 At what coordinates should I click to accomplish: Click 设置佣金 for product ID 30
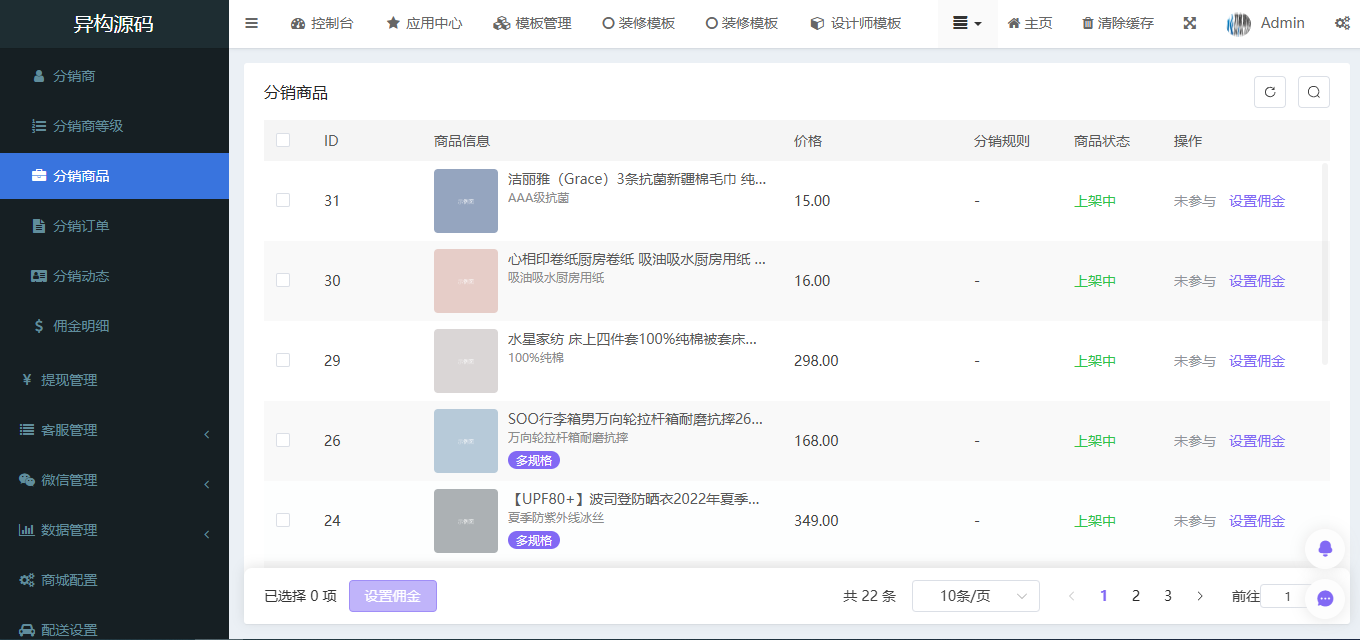[x=1257, y=280]
